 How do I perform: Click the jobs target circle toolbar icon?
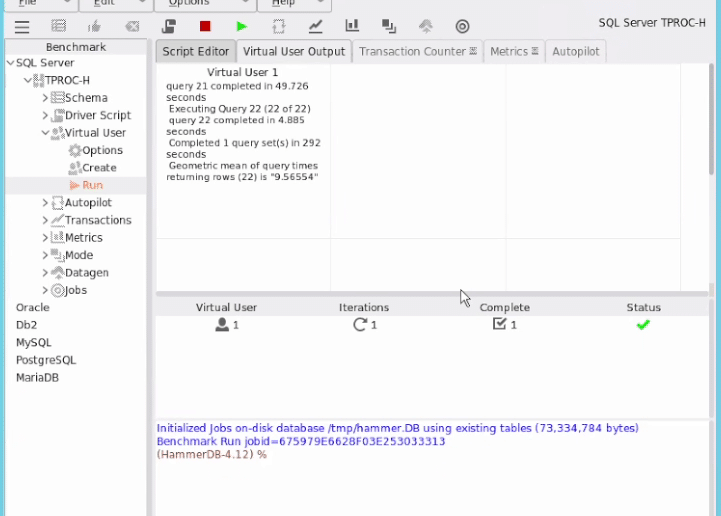463,27
